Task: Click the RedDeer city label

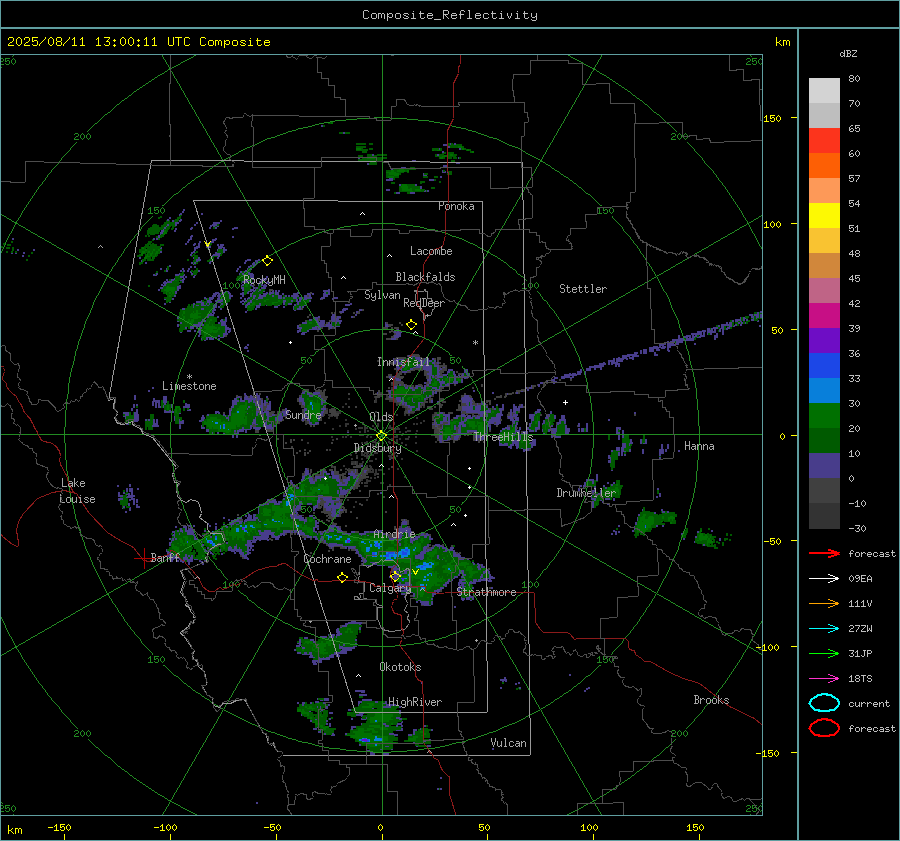Action: [424, 303]
